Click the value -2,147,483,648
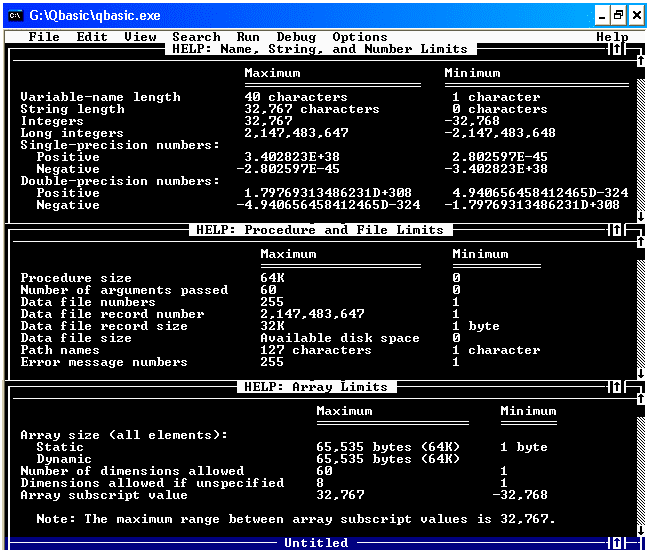Viewport: 648px width, 550px height. tap(500, 133)
